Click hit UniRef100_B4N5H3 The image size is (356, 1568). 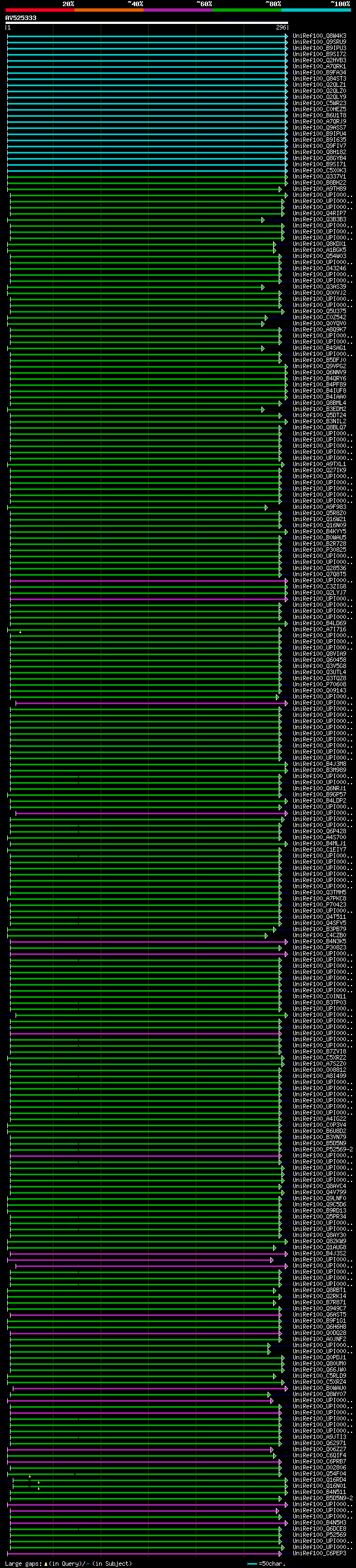point(319,1522)
